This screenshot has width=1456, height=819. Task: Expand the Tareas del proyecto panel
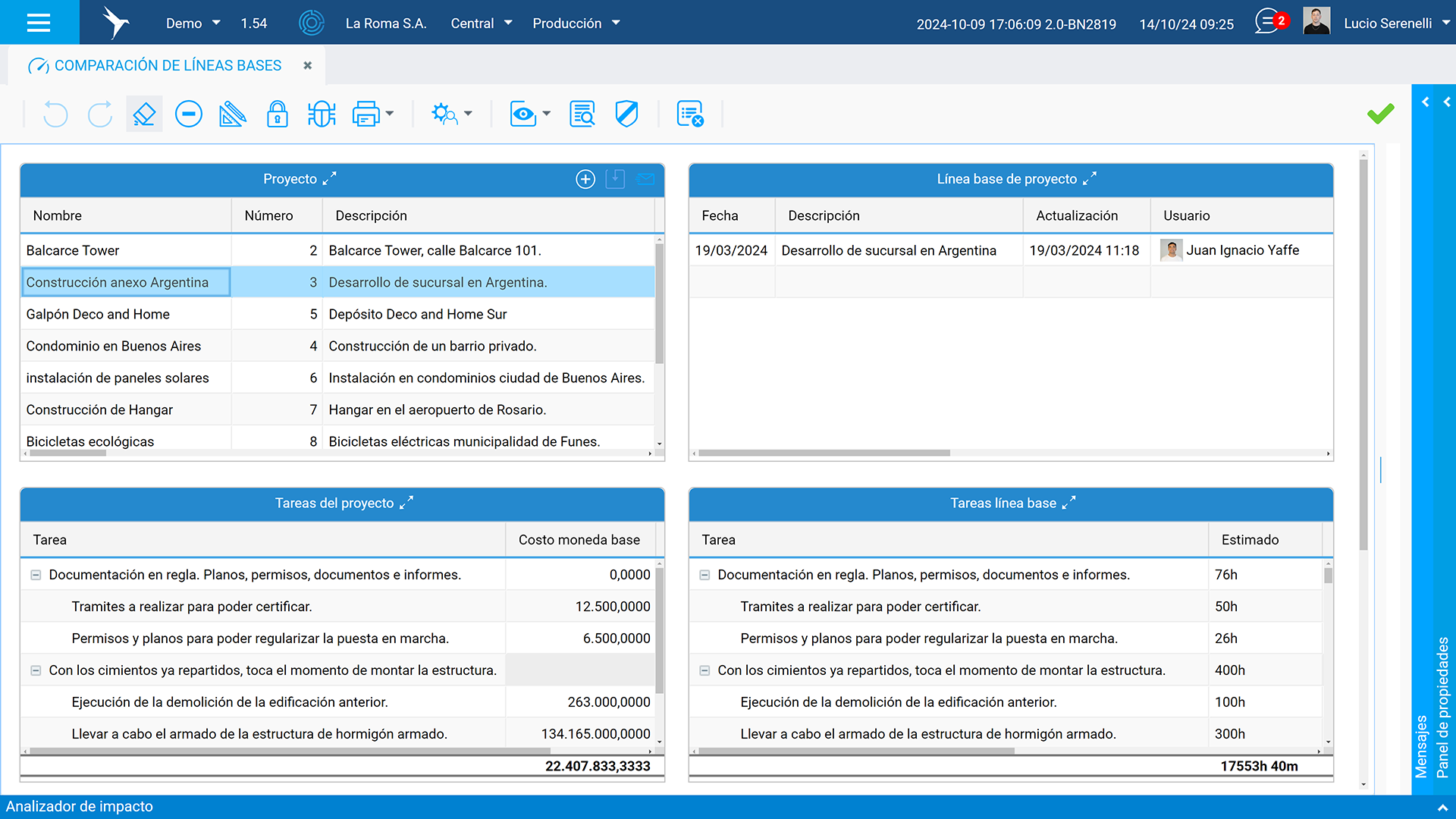[406, 503]
